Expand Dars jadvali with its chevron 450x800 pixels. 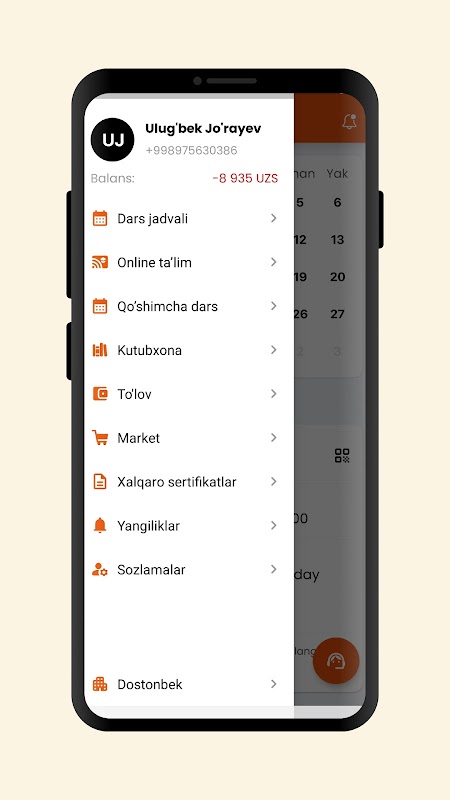274,218
